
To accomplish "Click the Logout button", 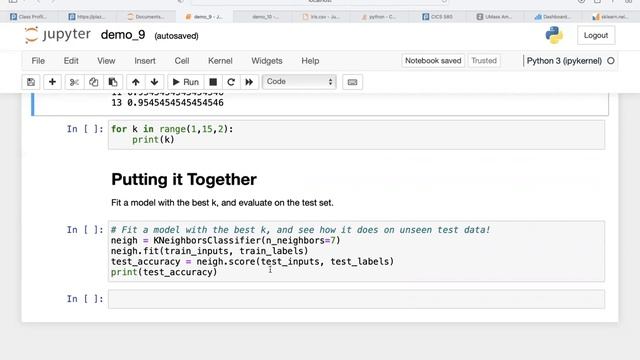I will (x=596, y=36).
